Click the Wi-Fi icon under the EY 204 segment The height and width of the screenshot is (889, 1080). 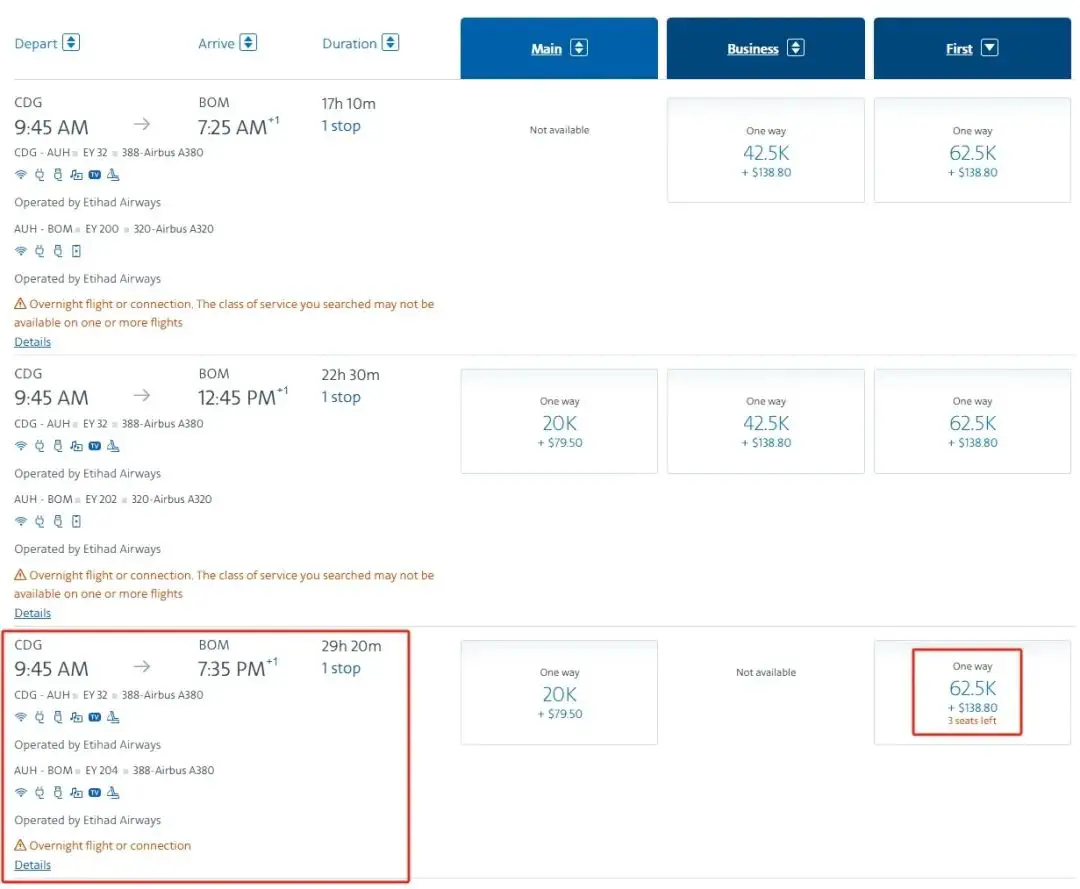point(19,792)
